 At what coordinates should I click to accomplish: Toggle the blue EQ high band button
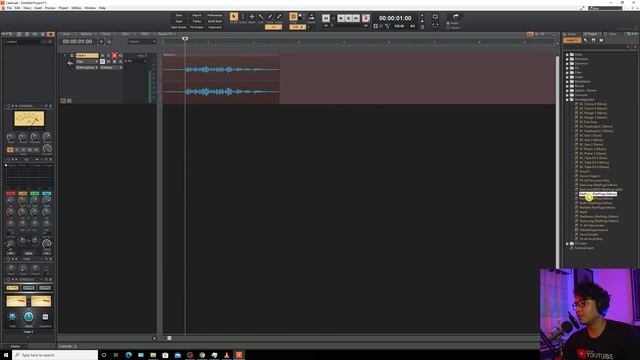click(47, 193)
